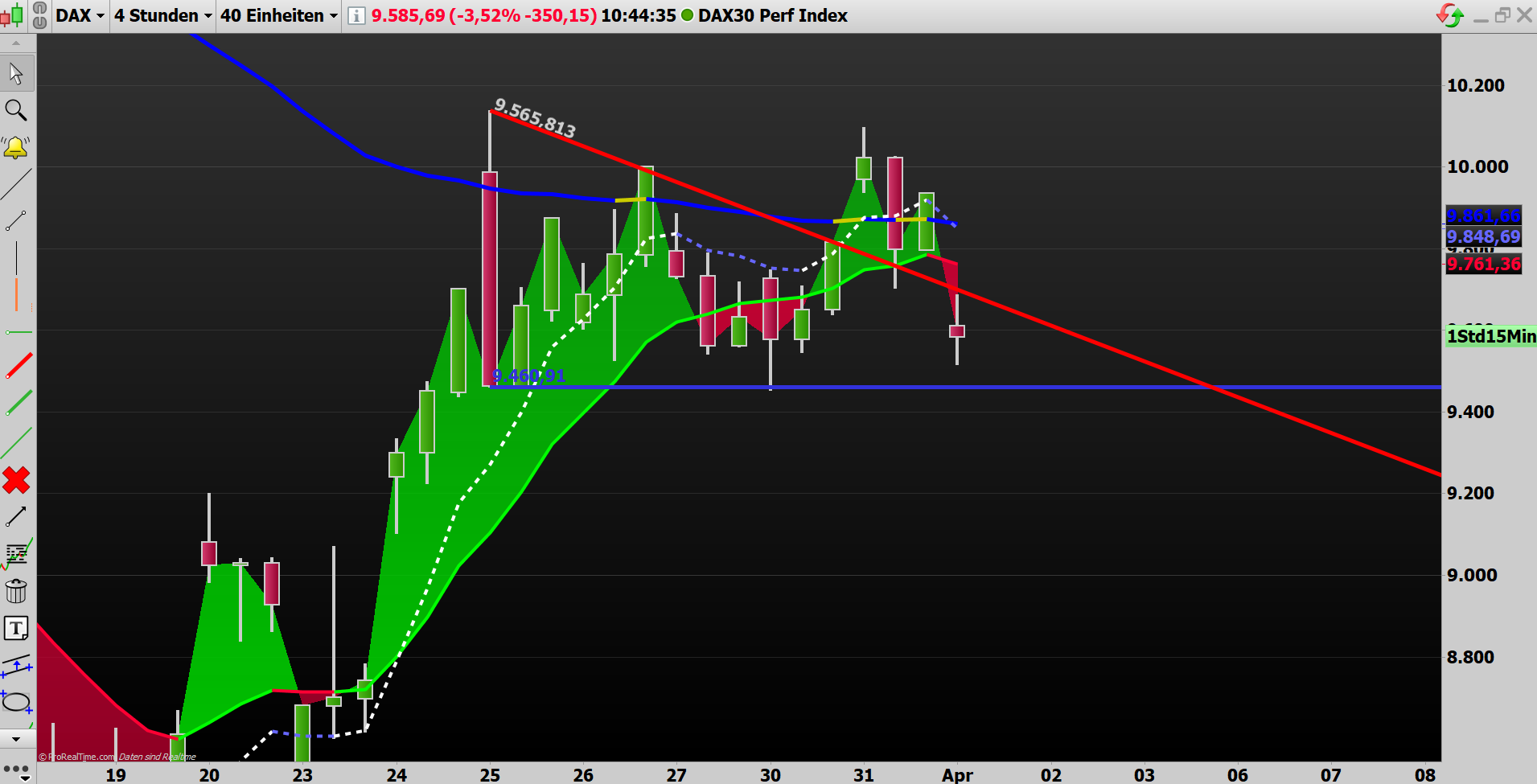Select the ellipse drawing tool
The height and width of the screenshot is (784, 1537).
pyautogui.click(x=16, y=702)
